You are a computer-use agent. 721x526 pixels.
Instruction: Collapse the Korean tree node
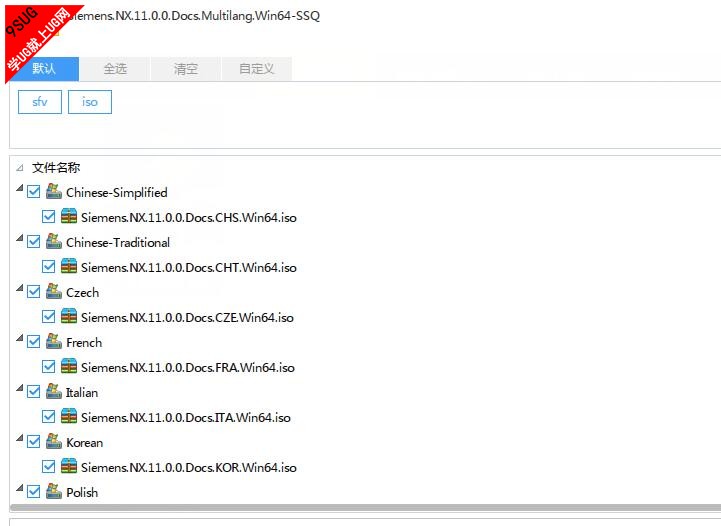tap(19, 439)
